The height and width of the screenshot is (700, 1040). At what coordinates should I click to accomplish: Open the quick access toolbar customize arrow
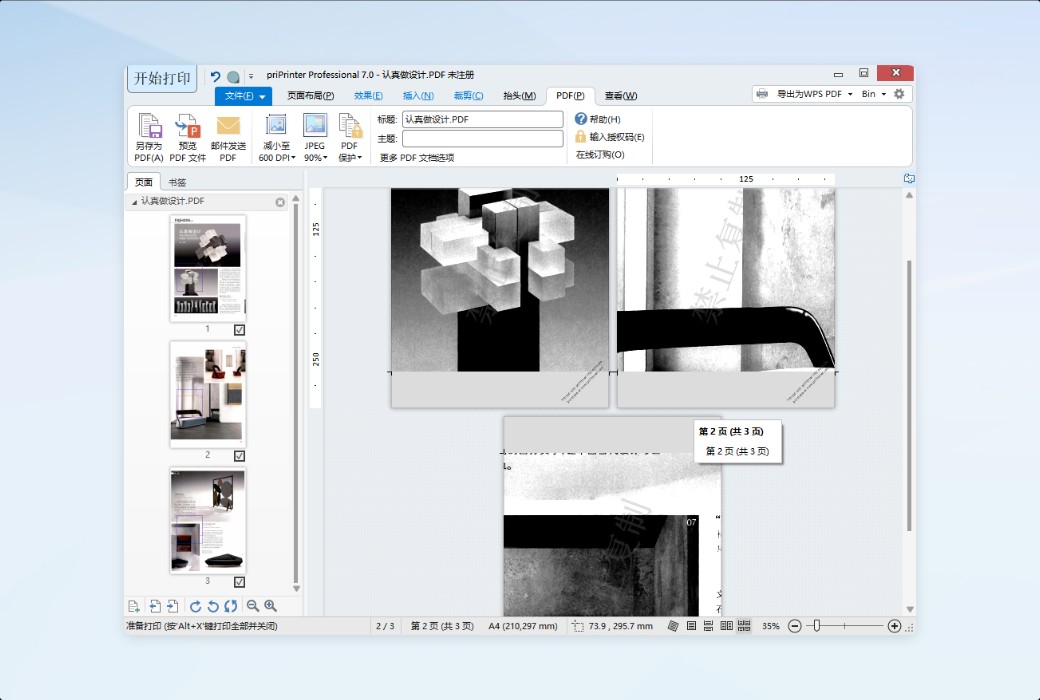click(251, 77)
